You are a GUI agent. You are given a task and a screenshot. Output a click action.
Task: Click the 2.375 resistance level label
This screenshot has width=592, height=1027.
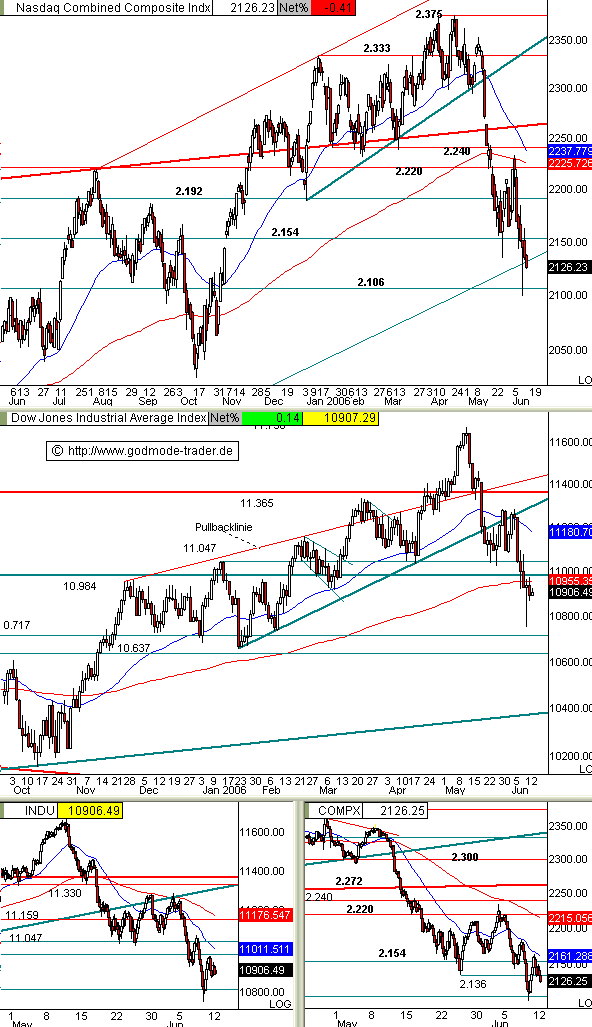pos(429,13)
